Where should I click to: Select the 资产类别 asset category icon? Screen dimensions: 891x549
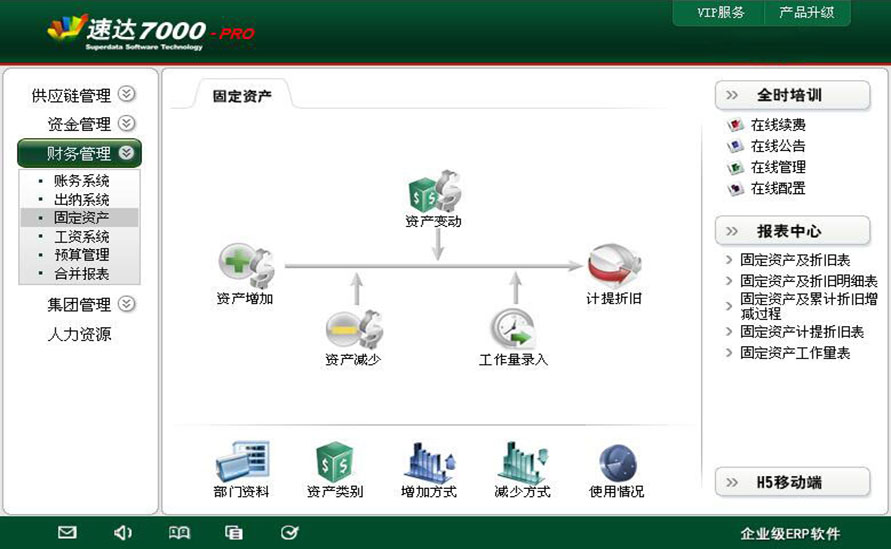point(334,463)
